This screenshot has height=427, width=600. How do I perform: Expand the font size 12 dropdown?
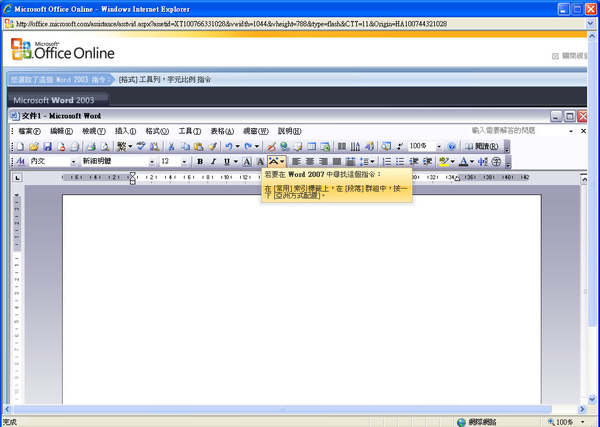coord(184,162)
